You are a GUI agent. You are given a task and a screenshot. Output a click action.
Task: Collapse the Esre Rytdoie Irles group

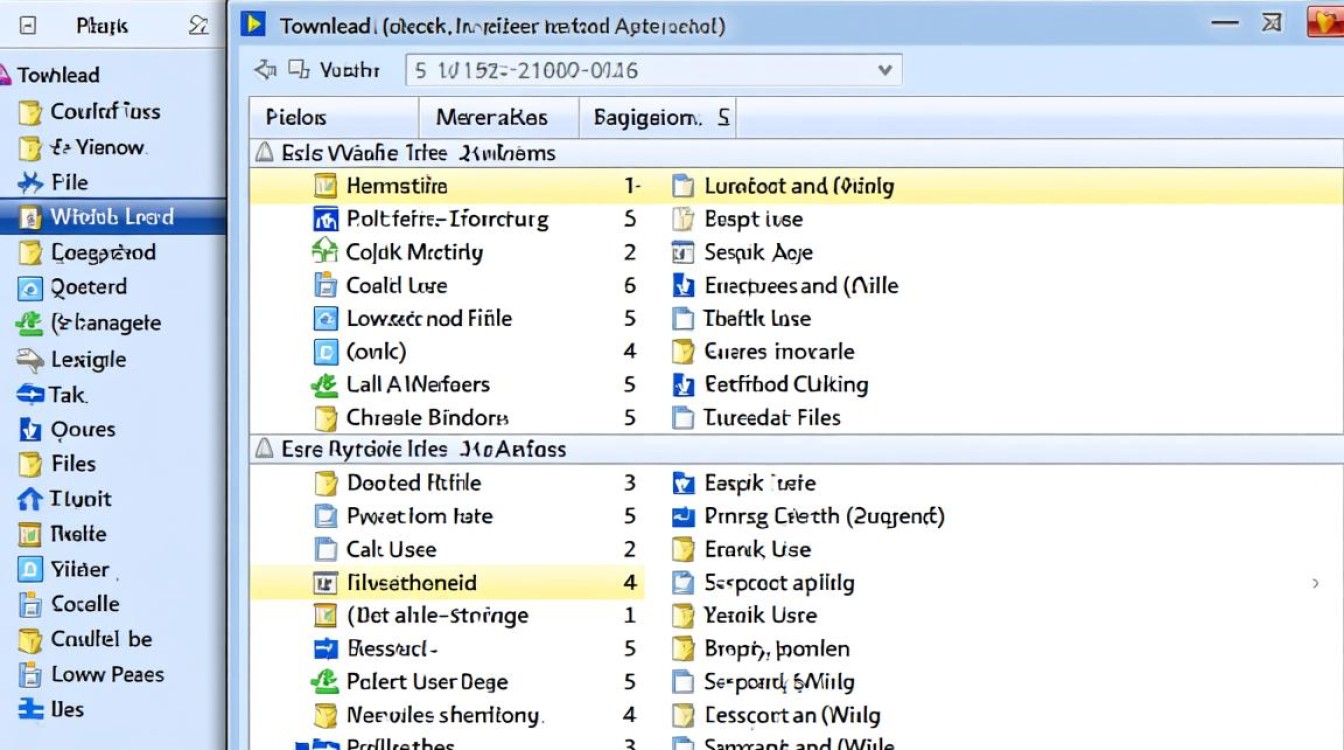coord(264,449)
